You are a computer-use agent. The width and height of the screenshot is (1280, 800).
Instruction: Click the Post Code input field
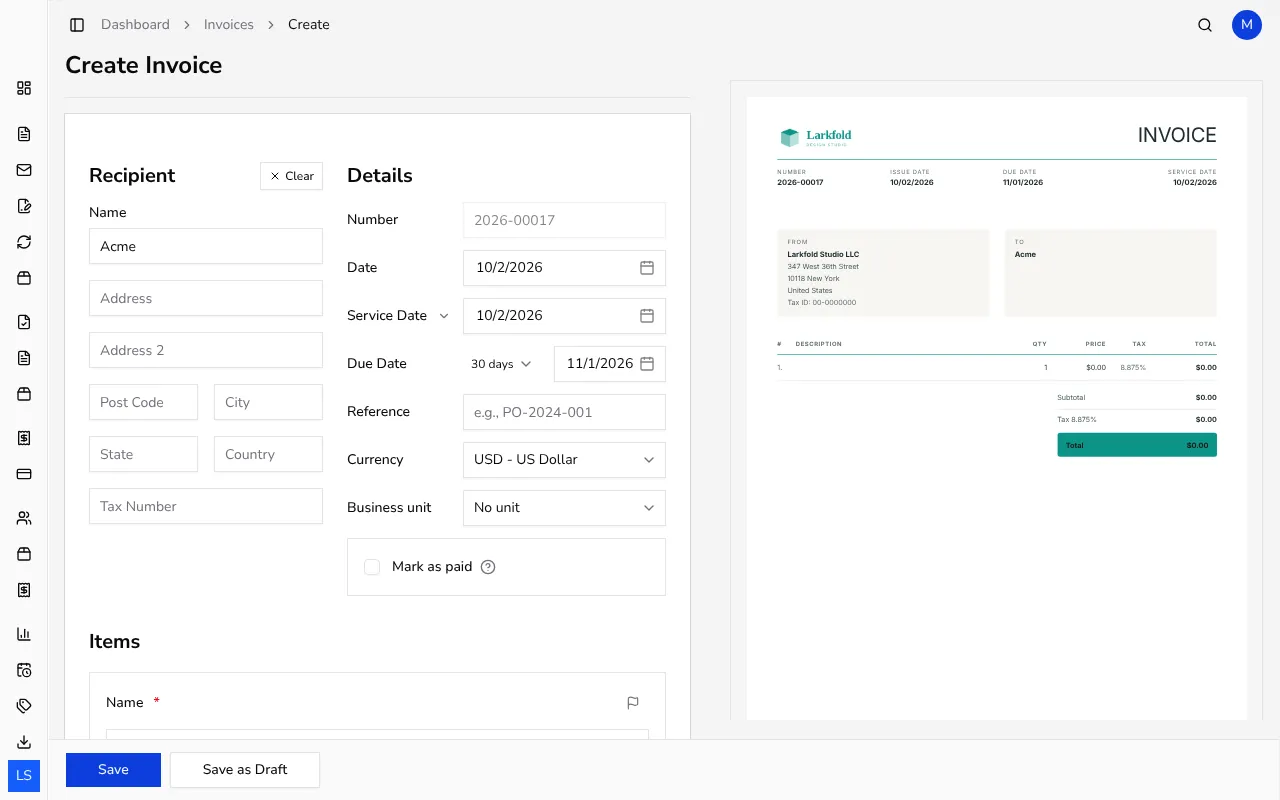pos(143,402)
